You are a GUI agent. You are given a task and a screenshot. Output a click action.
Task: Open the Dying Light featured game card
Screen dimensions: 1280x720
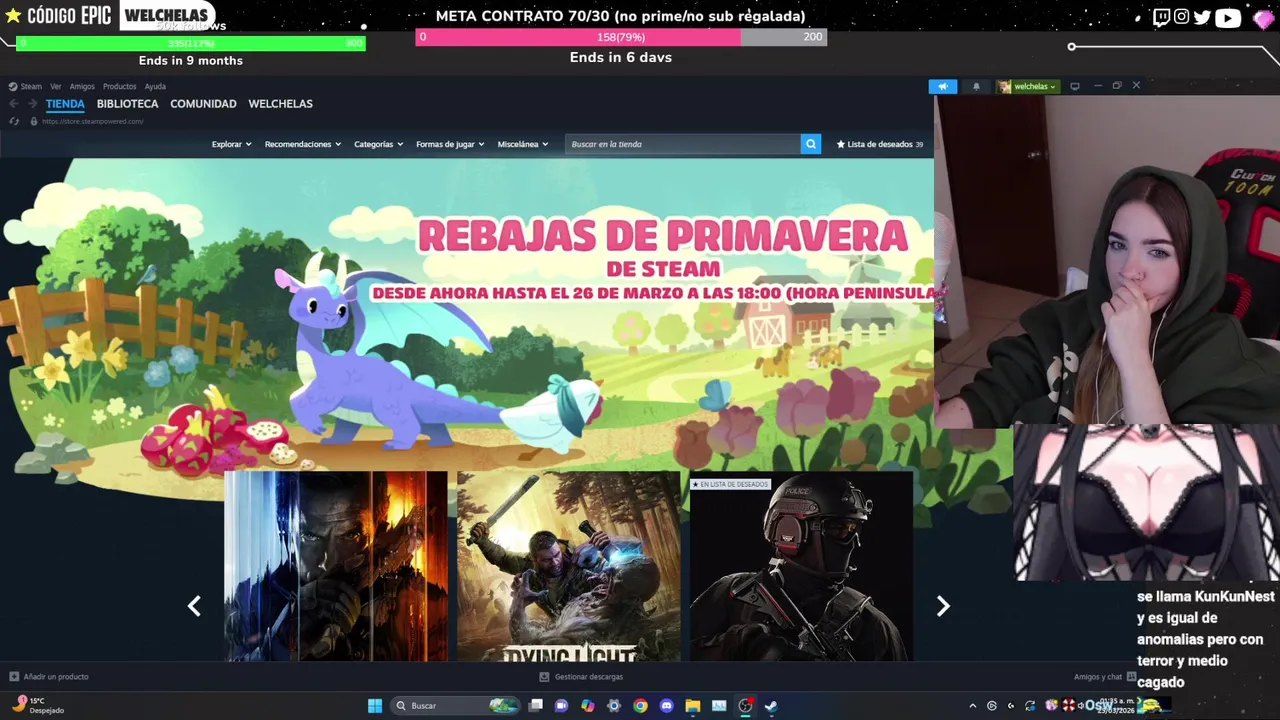[568, 566]
